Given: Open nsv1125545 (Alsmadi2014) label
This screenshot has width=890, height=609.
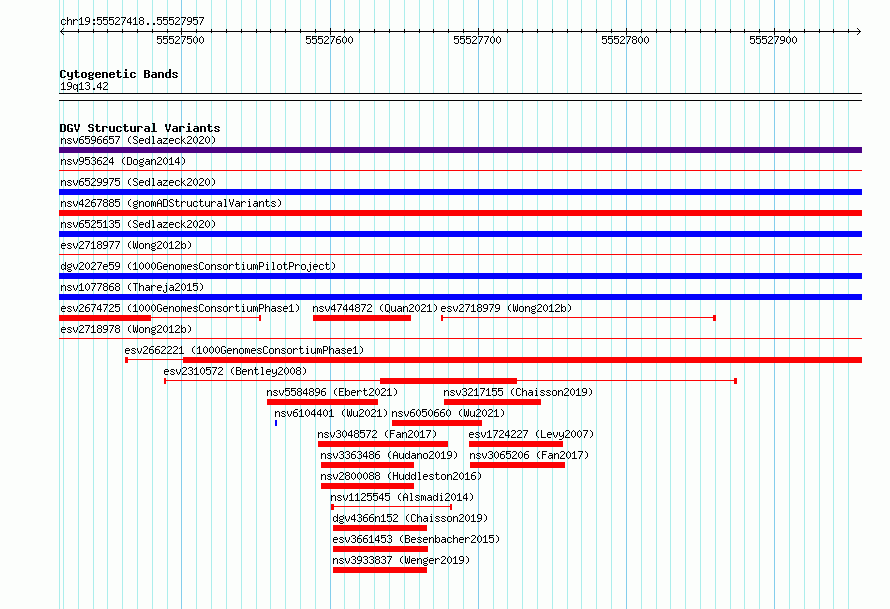Looking at the screenshot, I should tap(402, 497).
